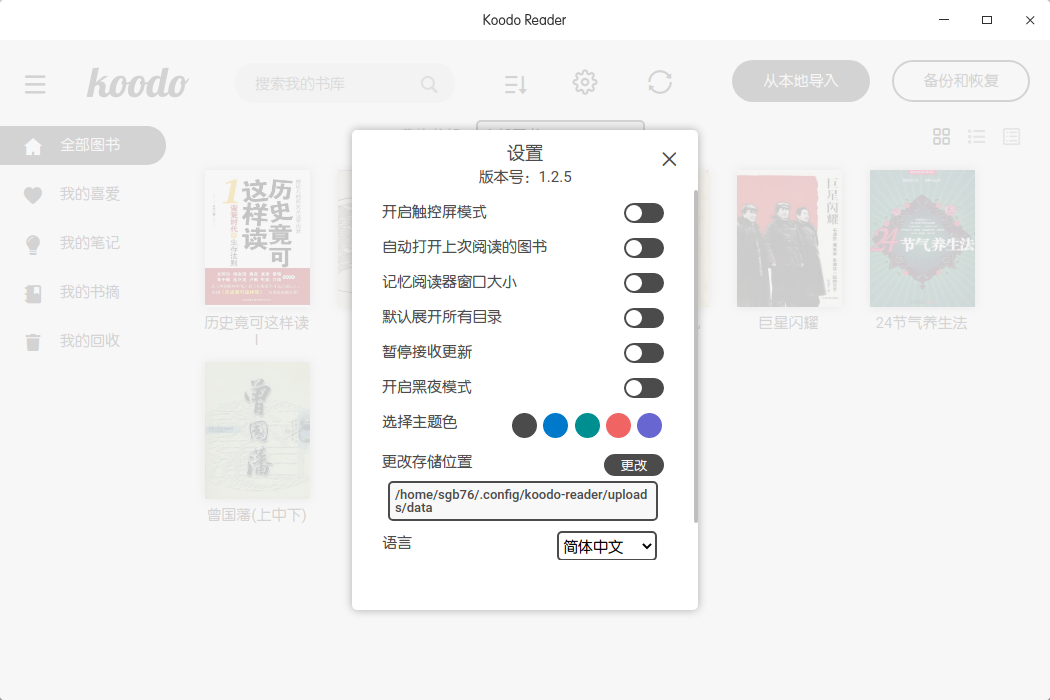Viewport: 1050px width, 700px height.
Task: Click the 更改 storage location button
Action: 633,465
